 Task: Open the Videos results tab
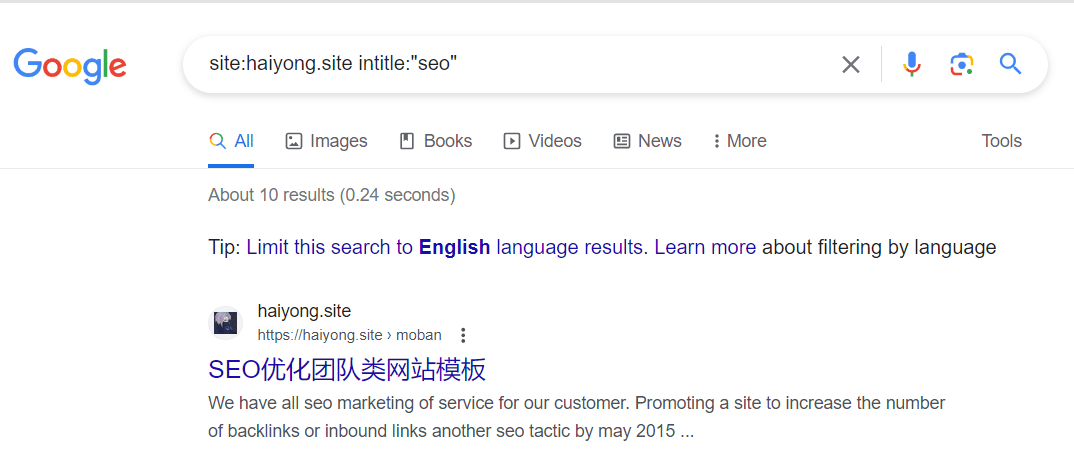coord(542,141)
